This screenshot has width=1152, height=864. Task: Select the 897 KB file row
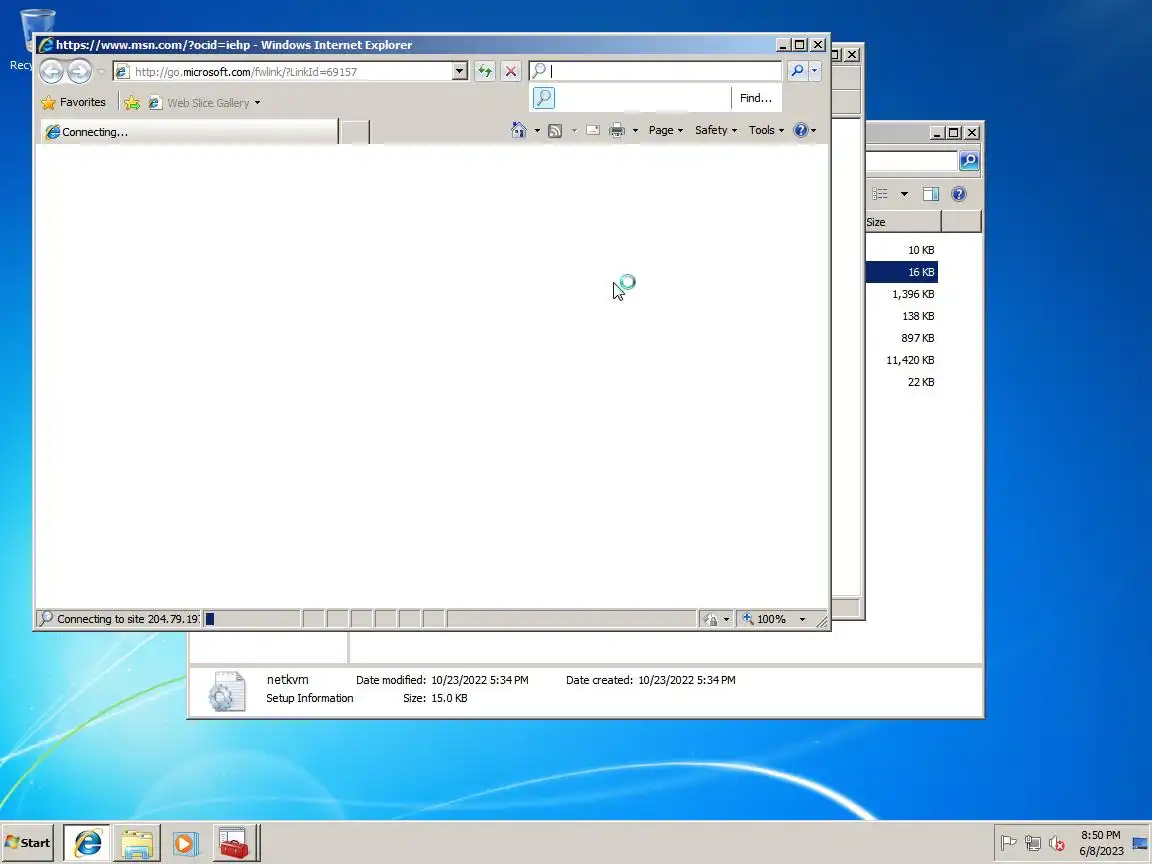[901, 338]
